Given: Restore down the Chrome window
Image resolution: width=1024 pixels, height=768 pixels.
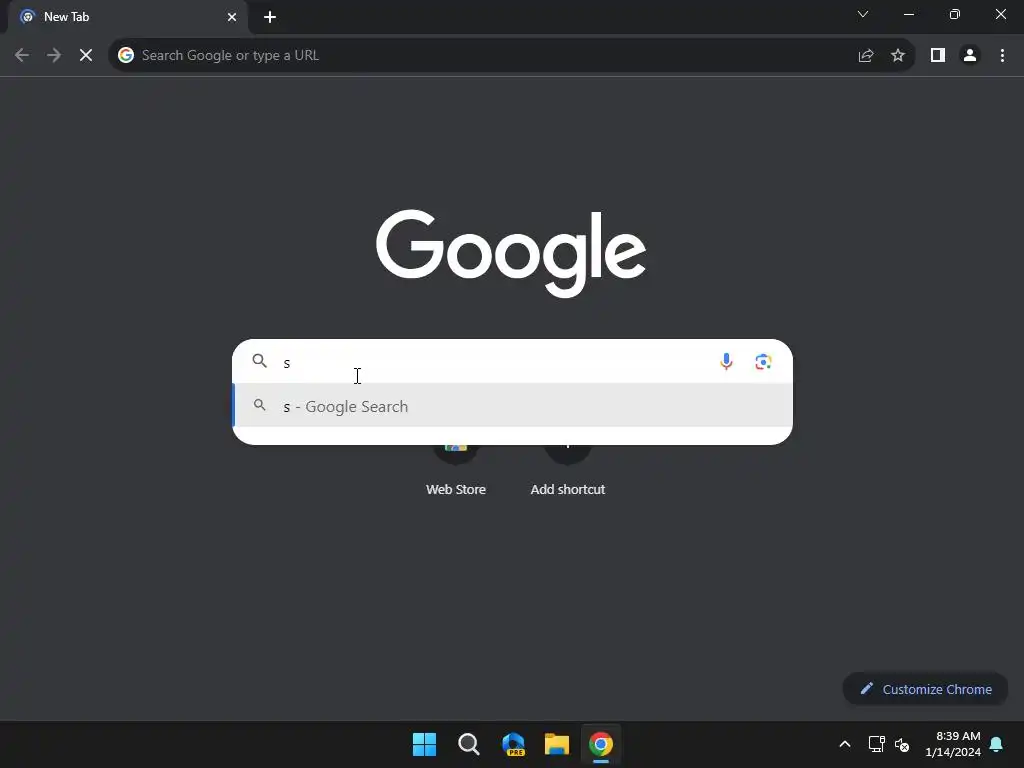Looking at the screenshot, I should coord(955,14).
